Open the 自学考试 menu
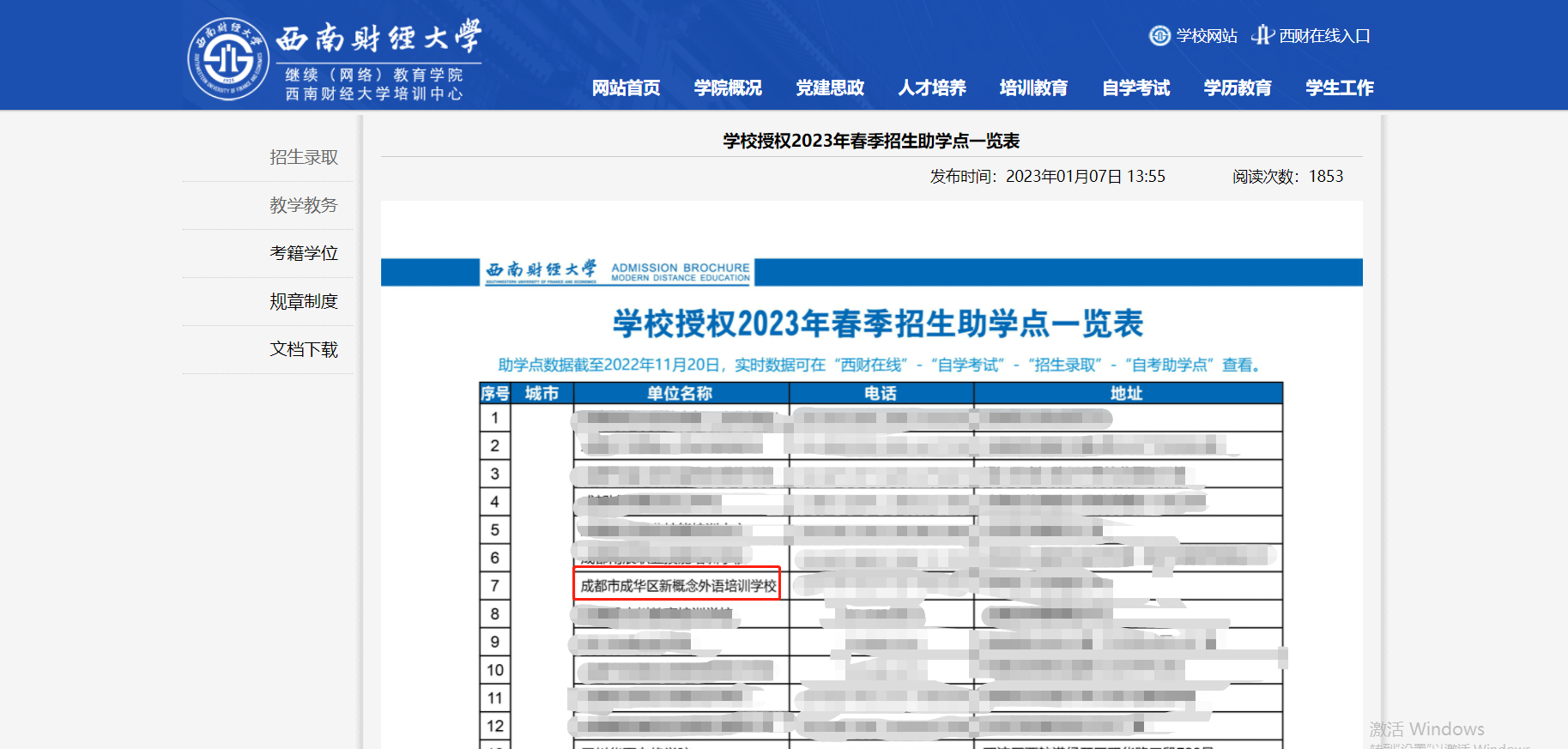1568x749 pixels. [x=1136, y=88]
